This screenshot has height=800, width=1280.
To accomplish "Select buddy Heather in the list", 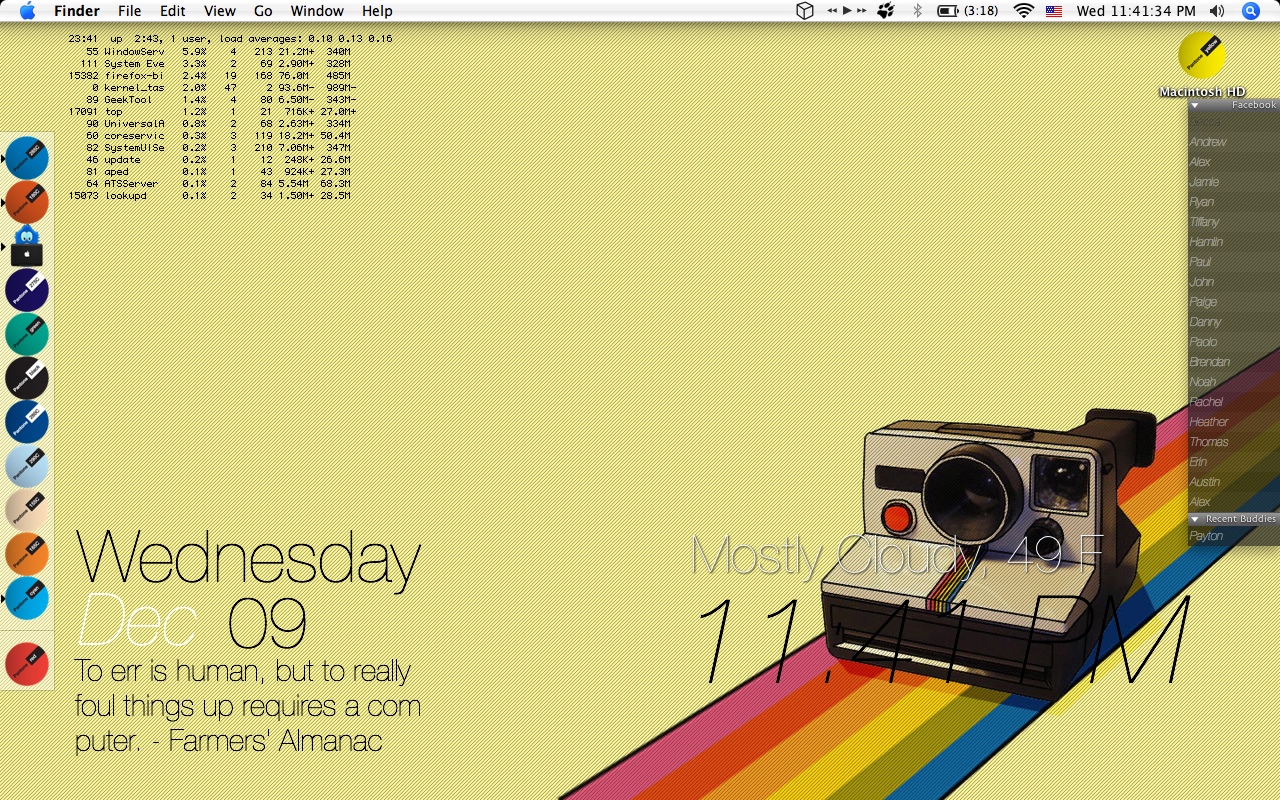I will tap(1234, 422).
